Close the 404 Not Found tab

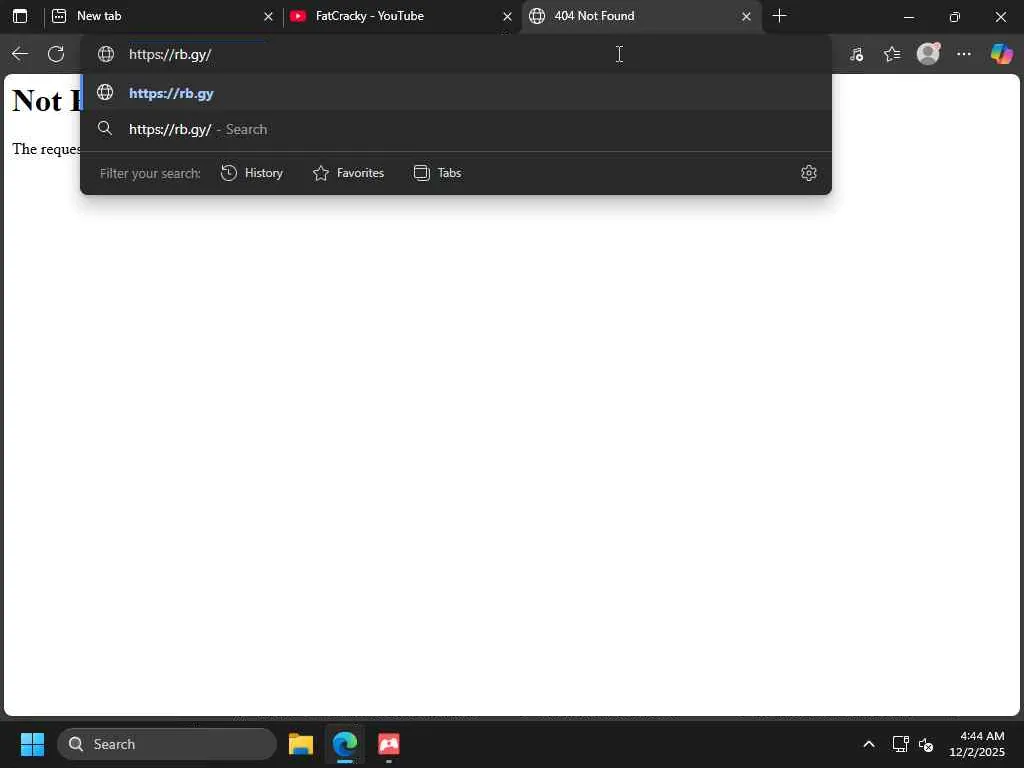pyautogui.click(x=746, y=16)
